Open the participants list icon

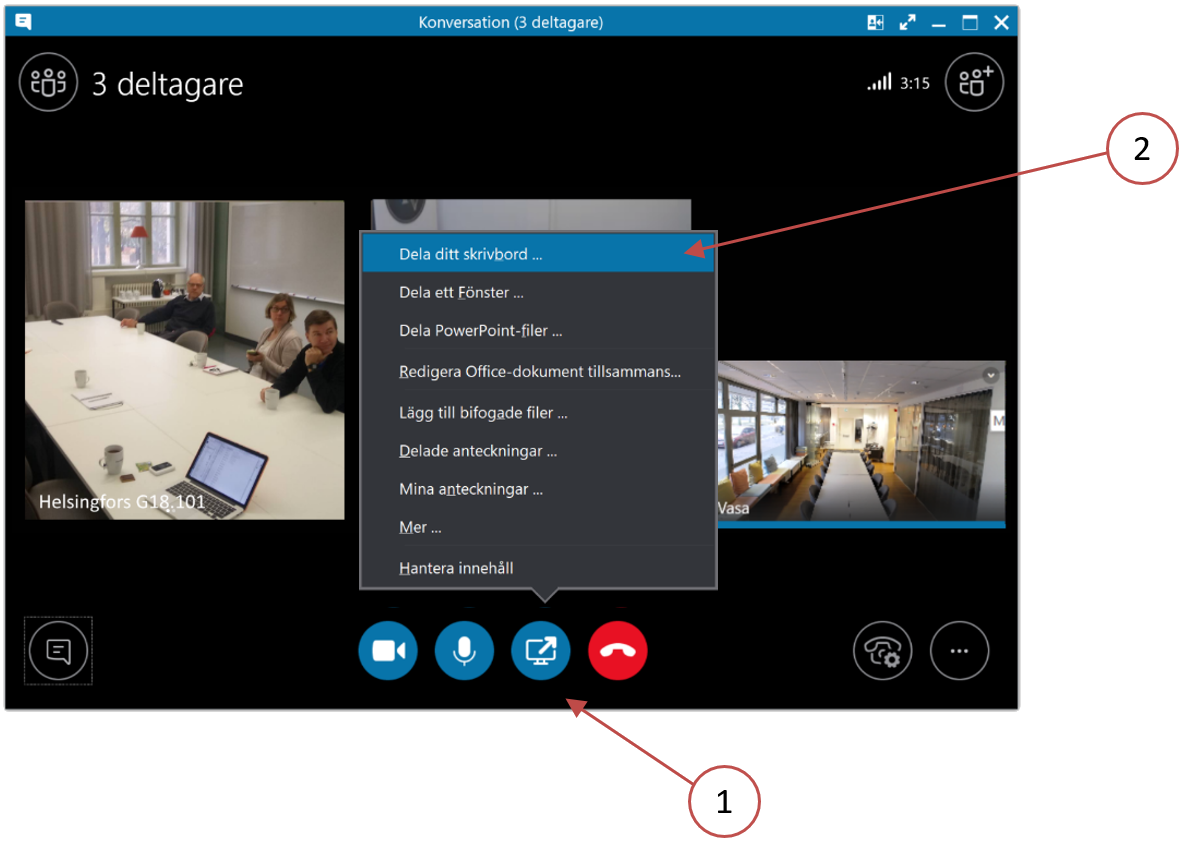[x=48, y=82]
